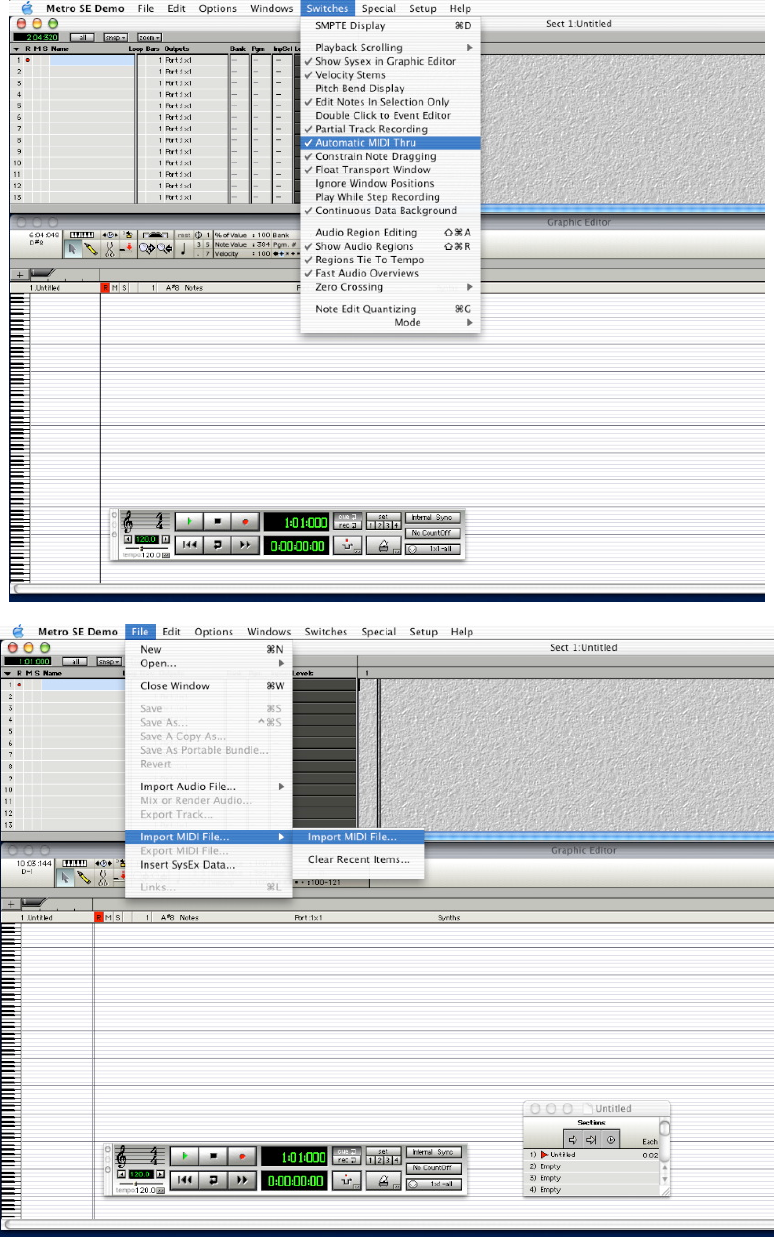
Task: Click first arrow icon in Sections window
Action: click(x=573, y=1140)
